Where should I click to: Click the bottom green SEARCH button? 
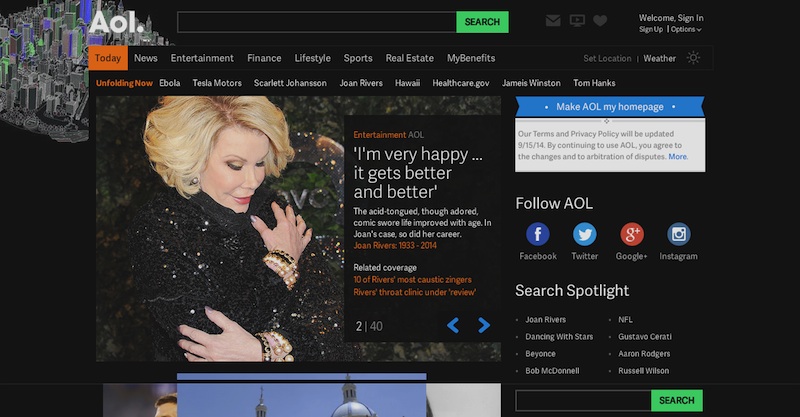(x=677, y=400)
